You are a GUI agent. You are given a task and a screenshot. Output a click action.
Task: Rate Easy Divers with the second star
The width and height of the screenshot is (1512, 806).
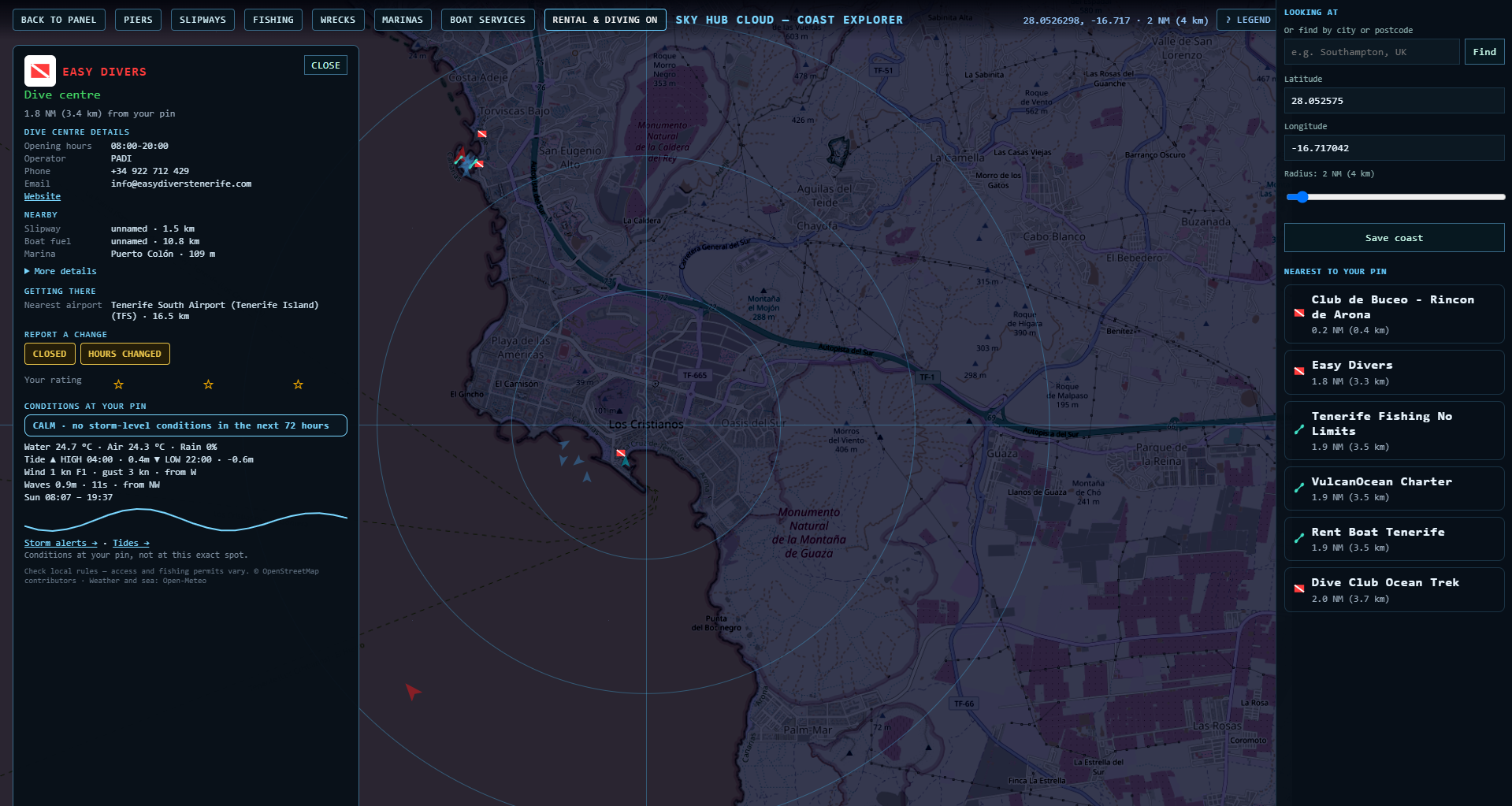[x=208, y=384]
